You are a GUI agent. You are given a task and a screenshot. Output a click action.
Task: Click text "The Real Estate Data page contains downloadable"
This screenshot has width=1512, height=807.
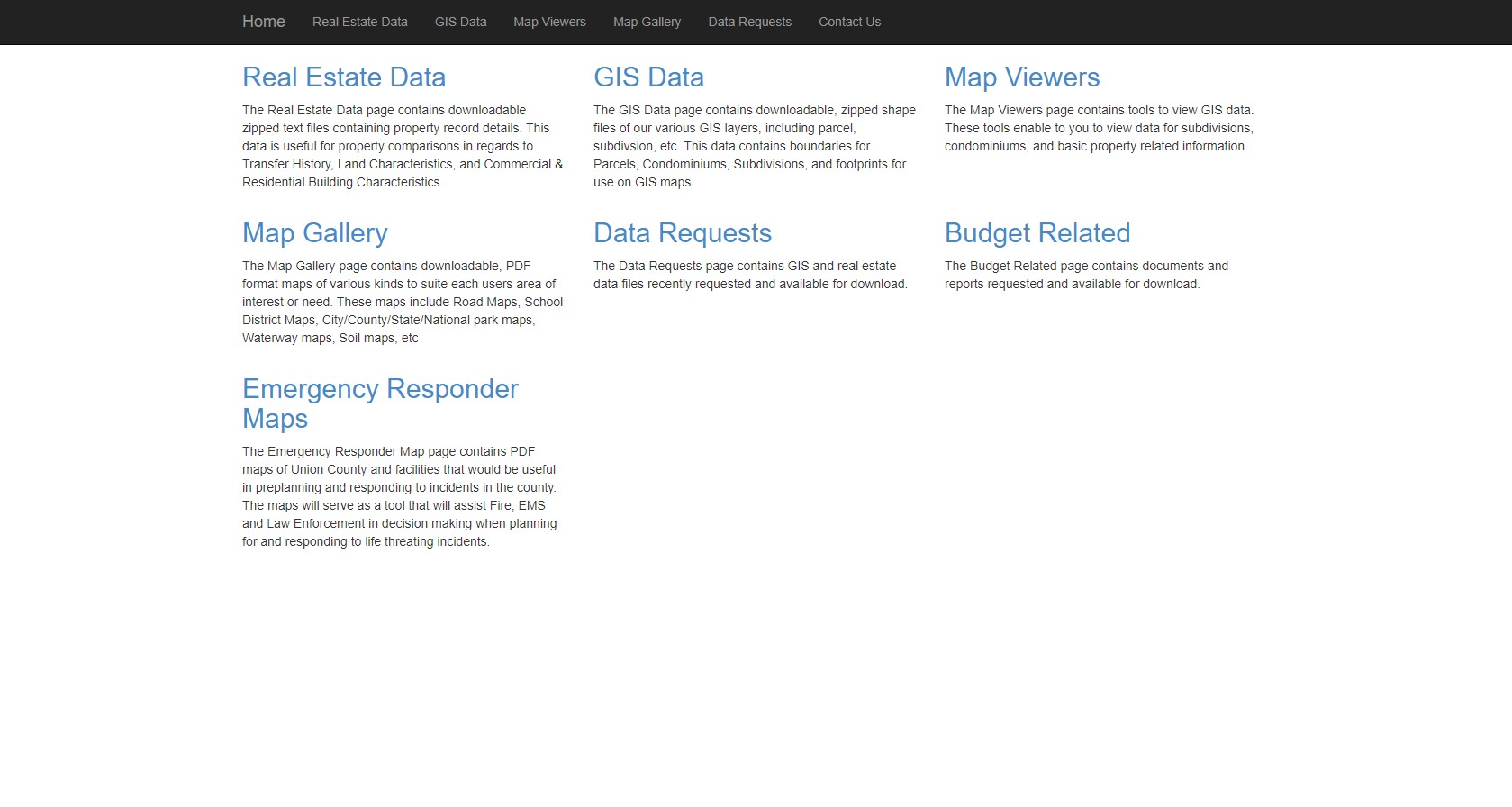(x=385, y=110)
